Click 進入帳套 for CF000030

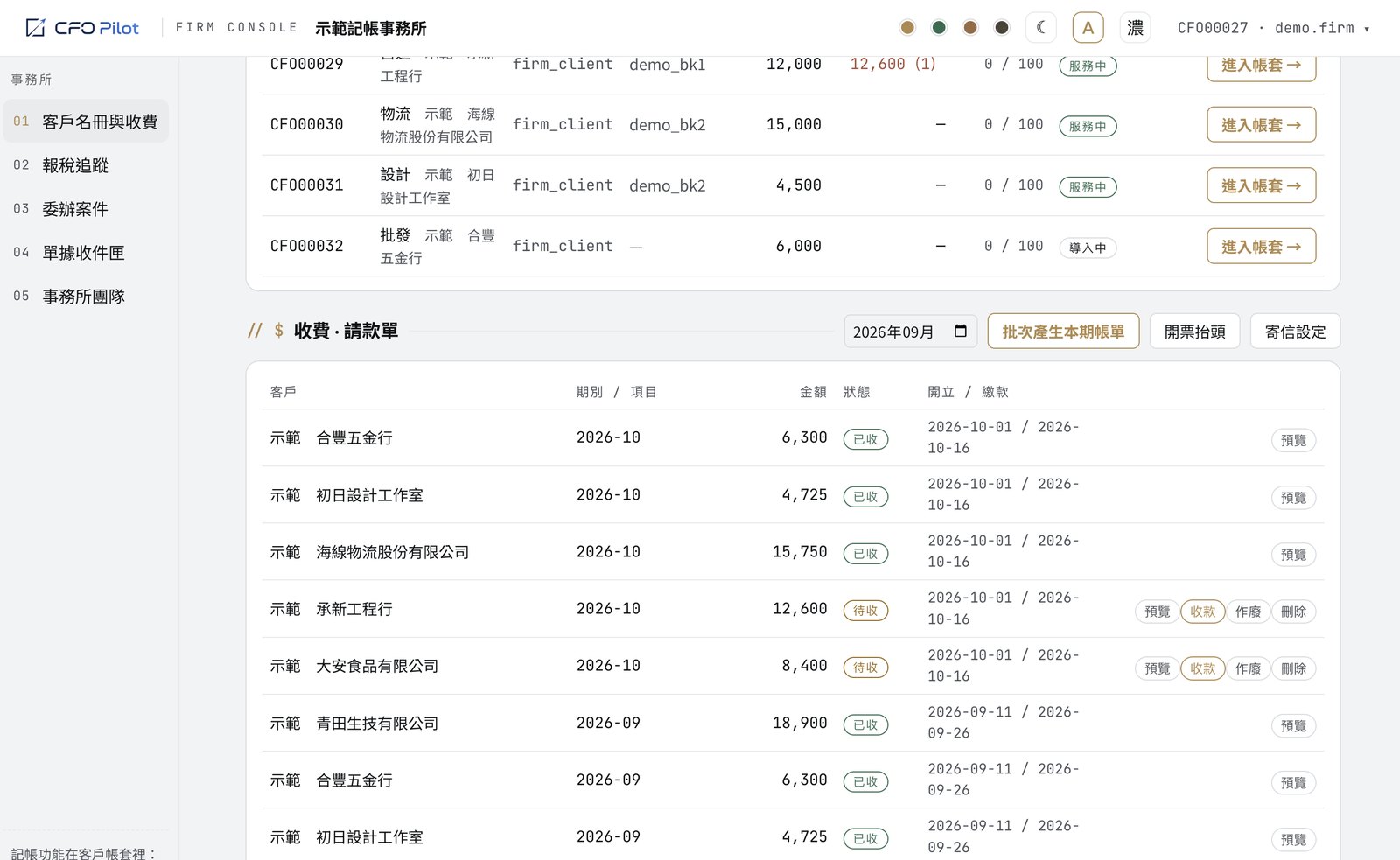coord(1261,125)
